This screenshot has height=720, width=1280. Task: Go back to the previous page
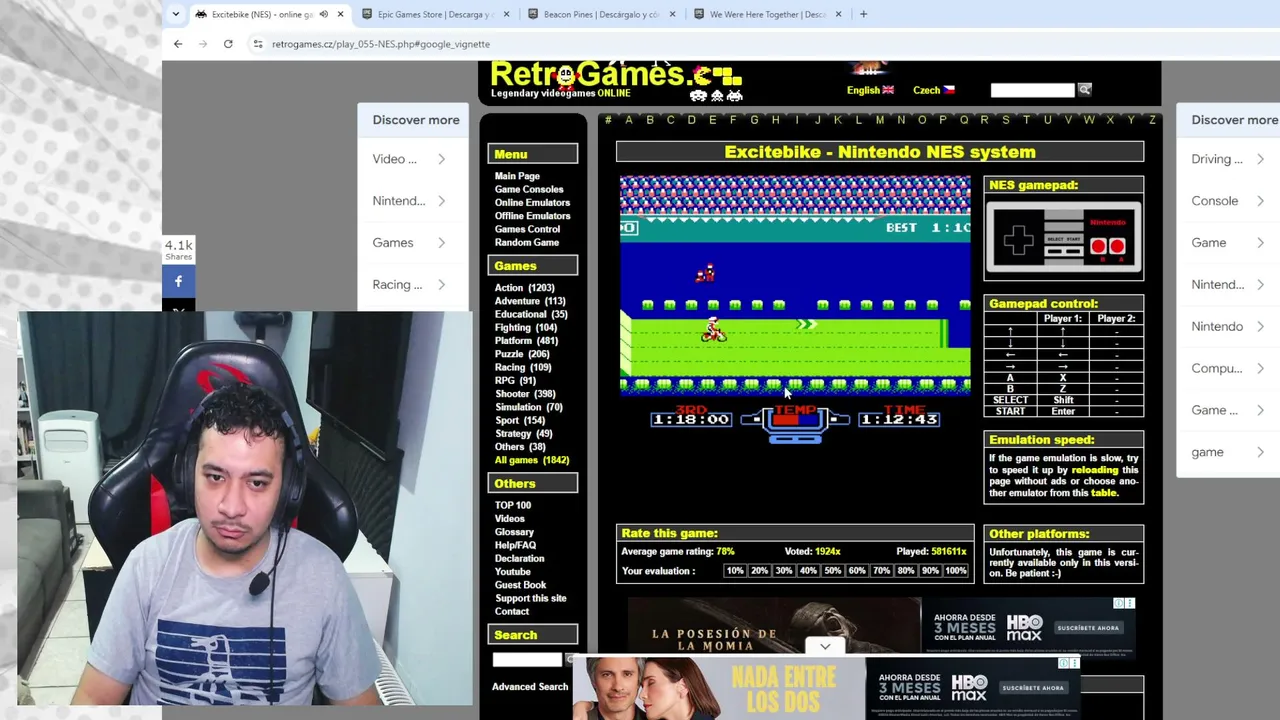pos(178,44)
